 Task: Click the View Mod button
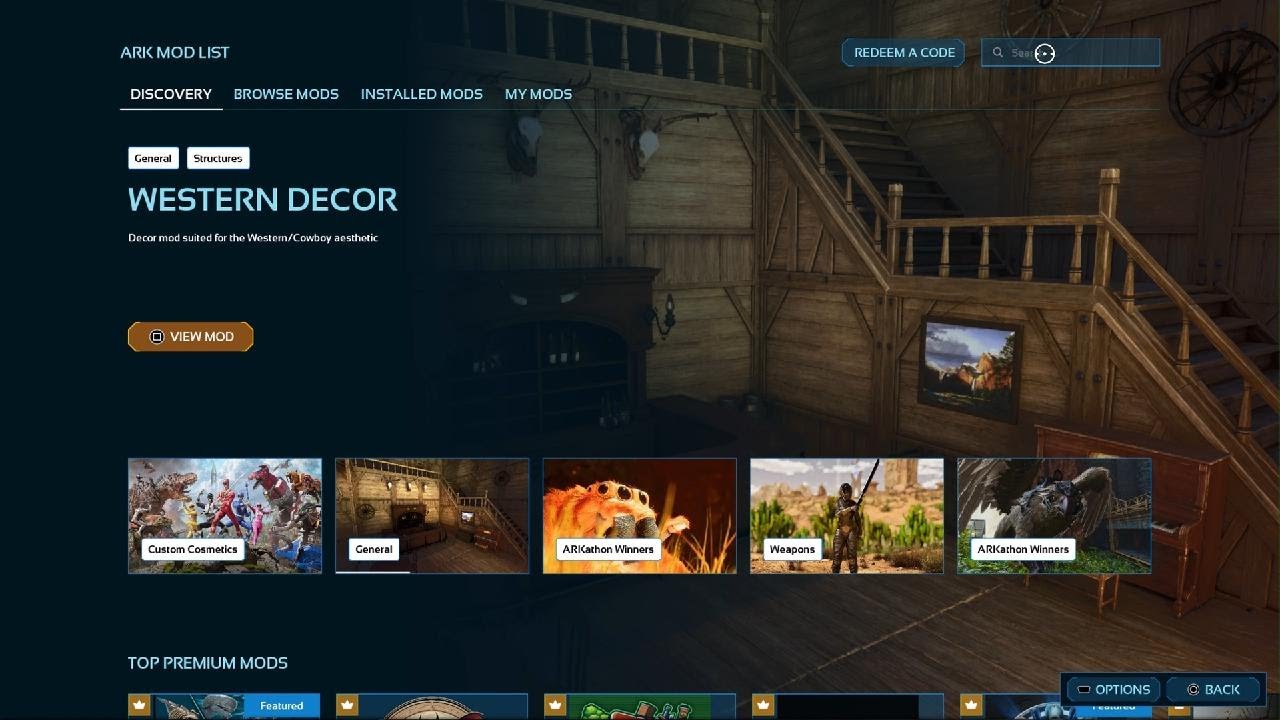pyautogui.click(x=190, y=337)
